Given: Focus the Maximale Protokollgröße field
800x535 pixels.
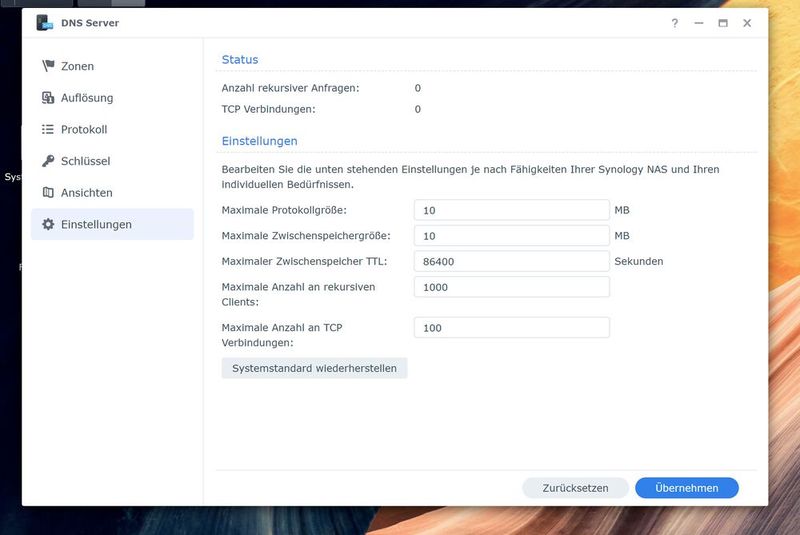Looking at the screenshot, I should (512, 210).
